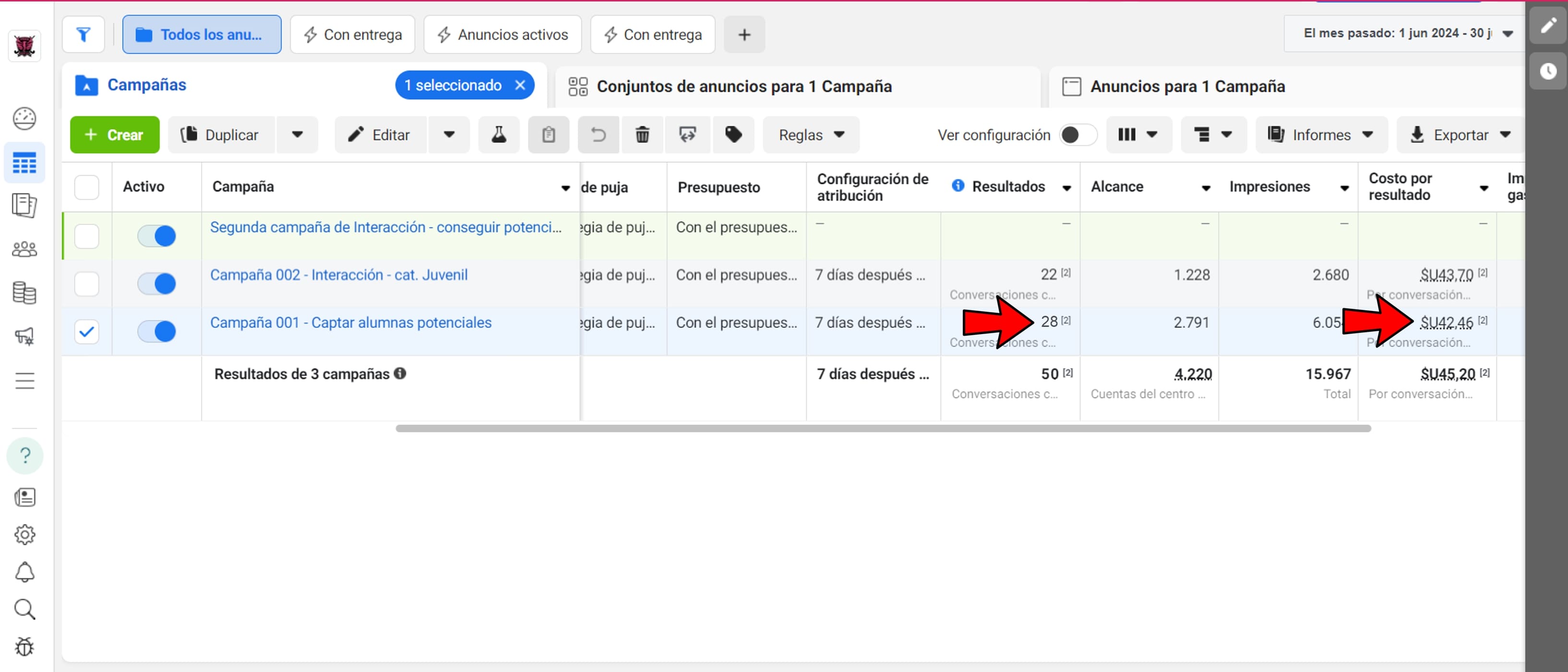This screenshot has height=672, width=1568.
Task: Select the Anuncios activos view tab
Action: 503,35
